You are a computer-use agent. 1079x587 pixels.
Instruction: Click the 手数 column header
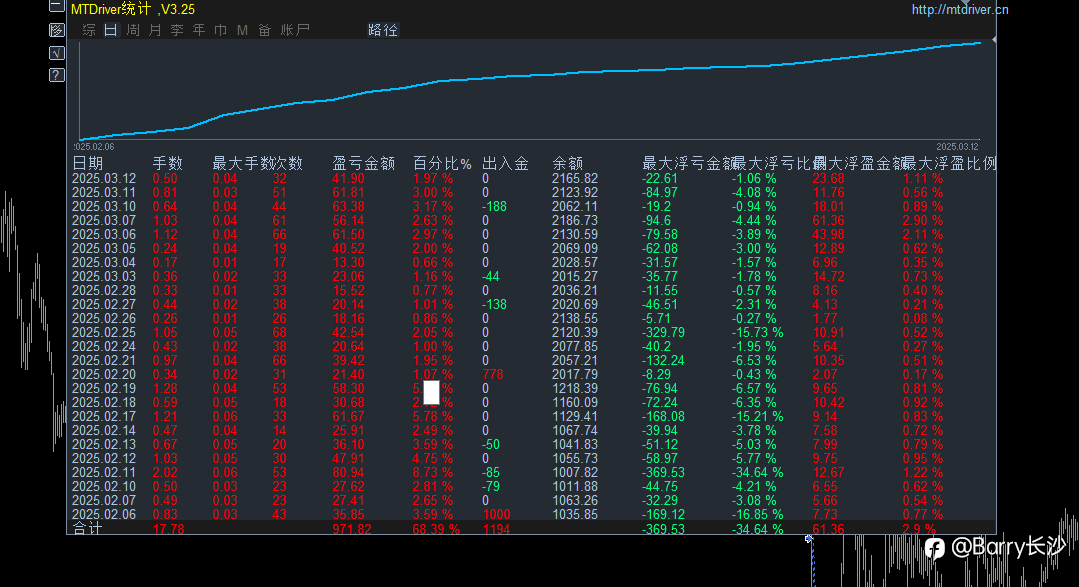pyautogui.click(x=167, y=163)
